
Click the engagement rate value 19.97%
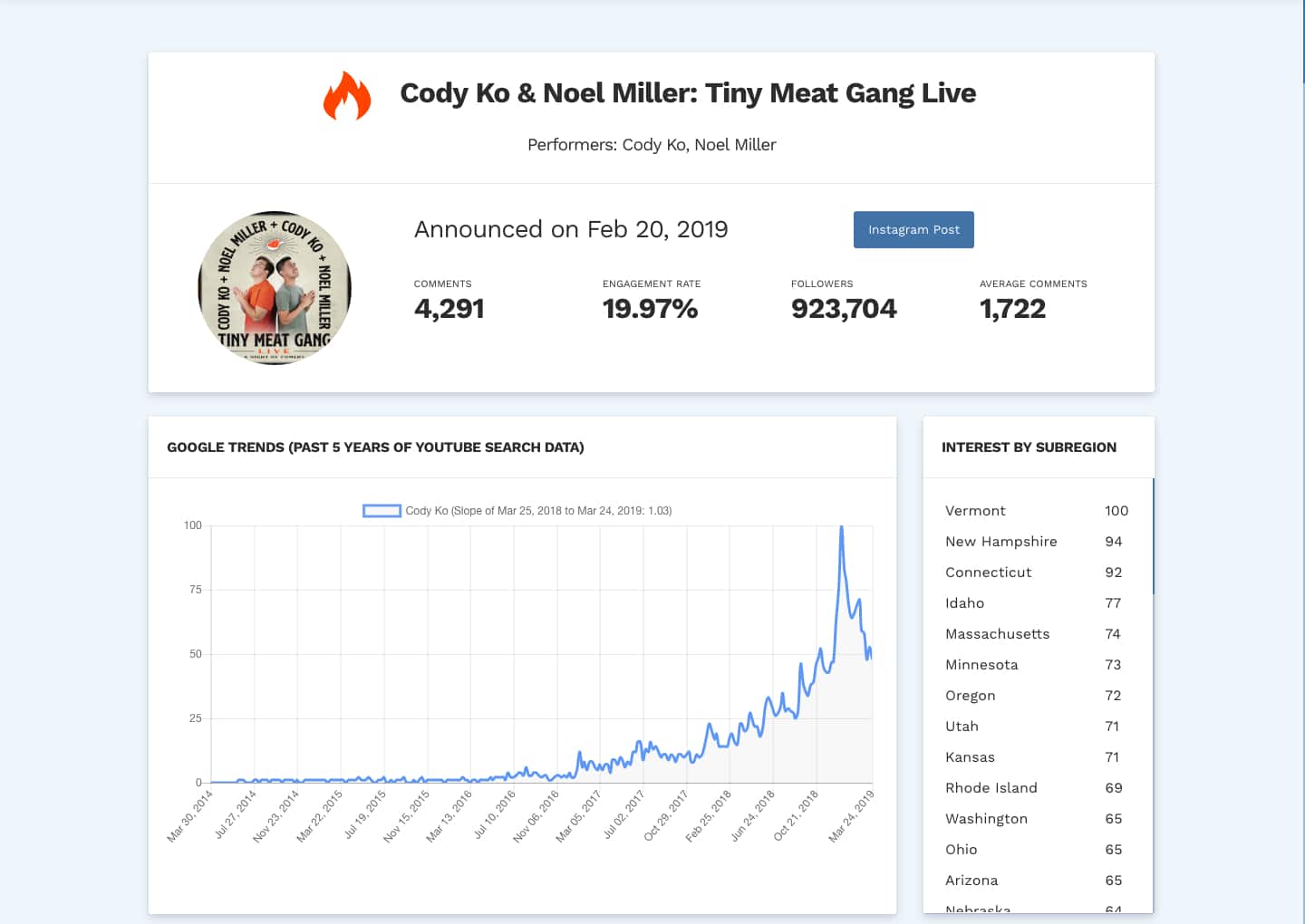[650, 309]
